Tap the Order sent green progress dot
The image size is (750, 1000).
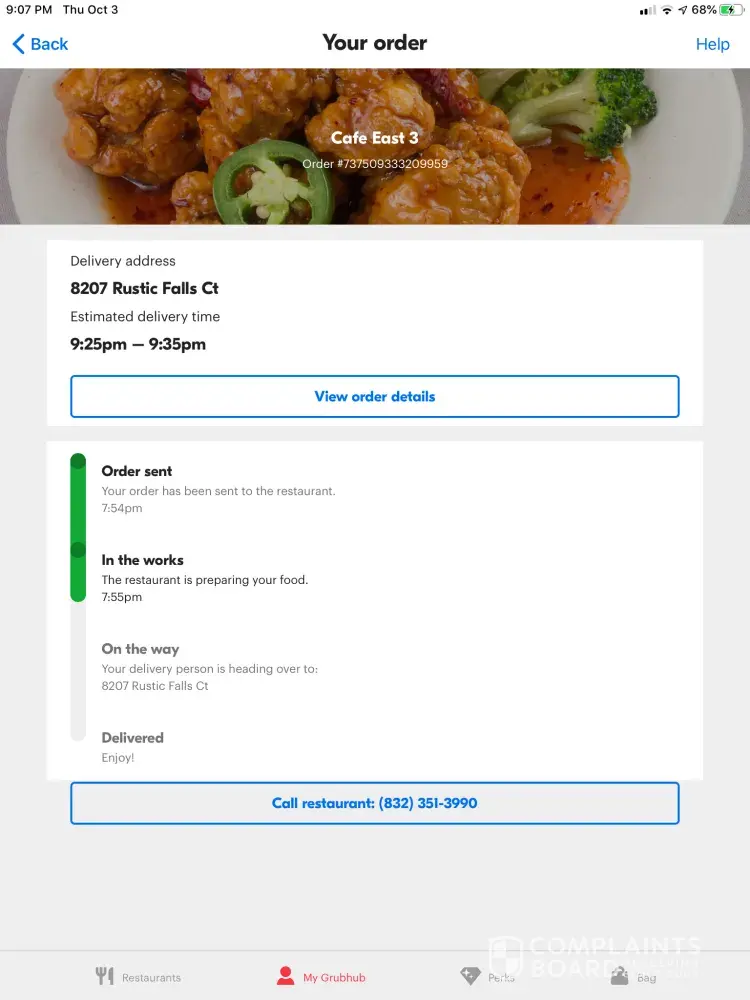coord(78,462)
